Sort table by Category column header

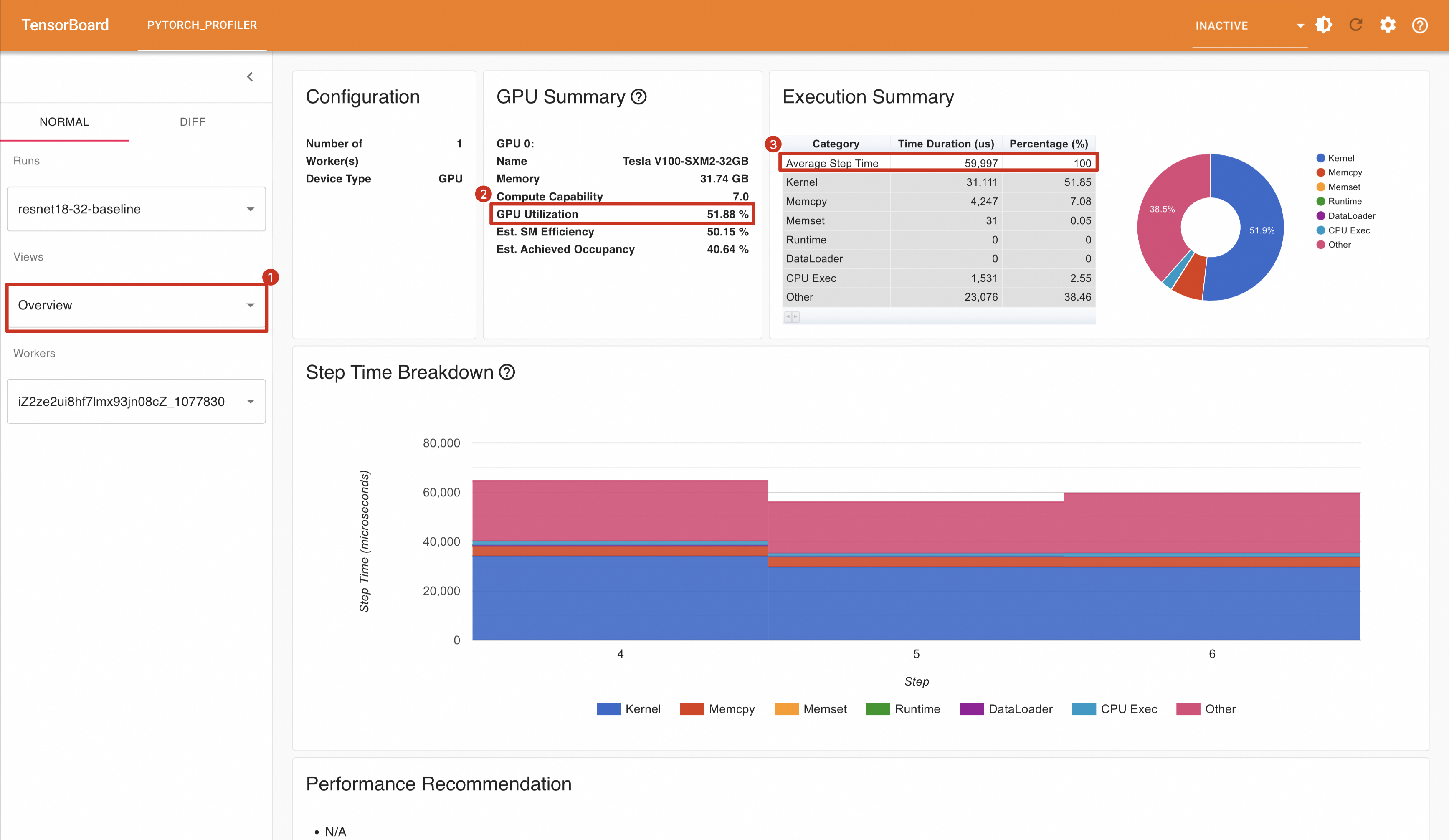(836, 144)
